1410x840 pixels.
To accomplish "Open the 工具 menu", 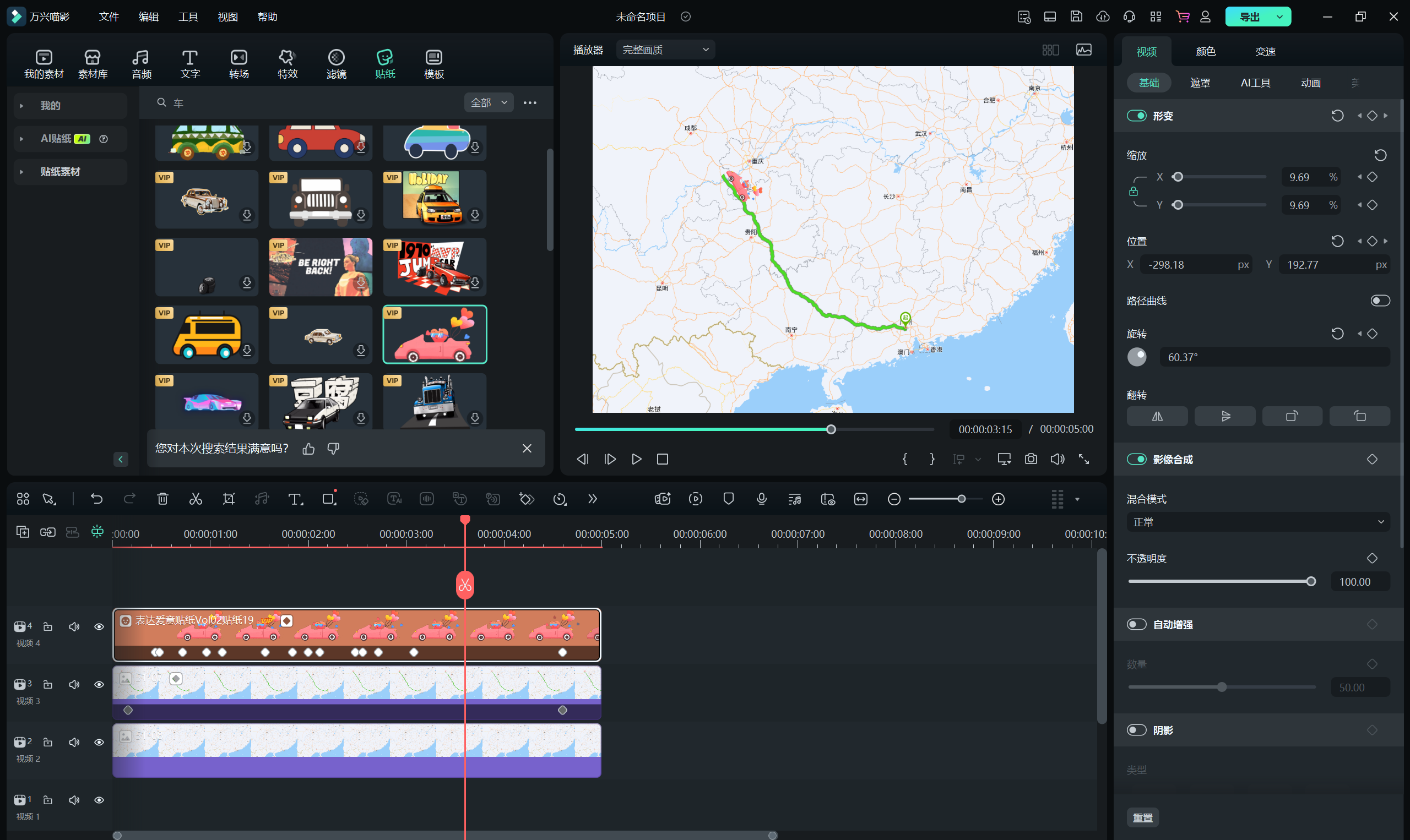I will [188, 17].
